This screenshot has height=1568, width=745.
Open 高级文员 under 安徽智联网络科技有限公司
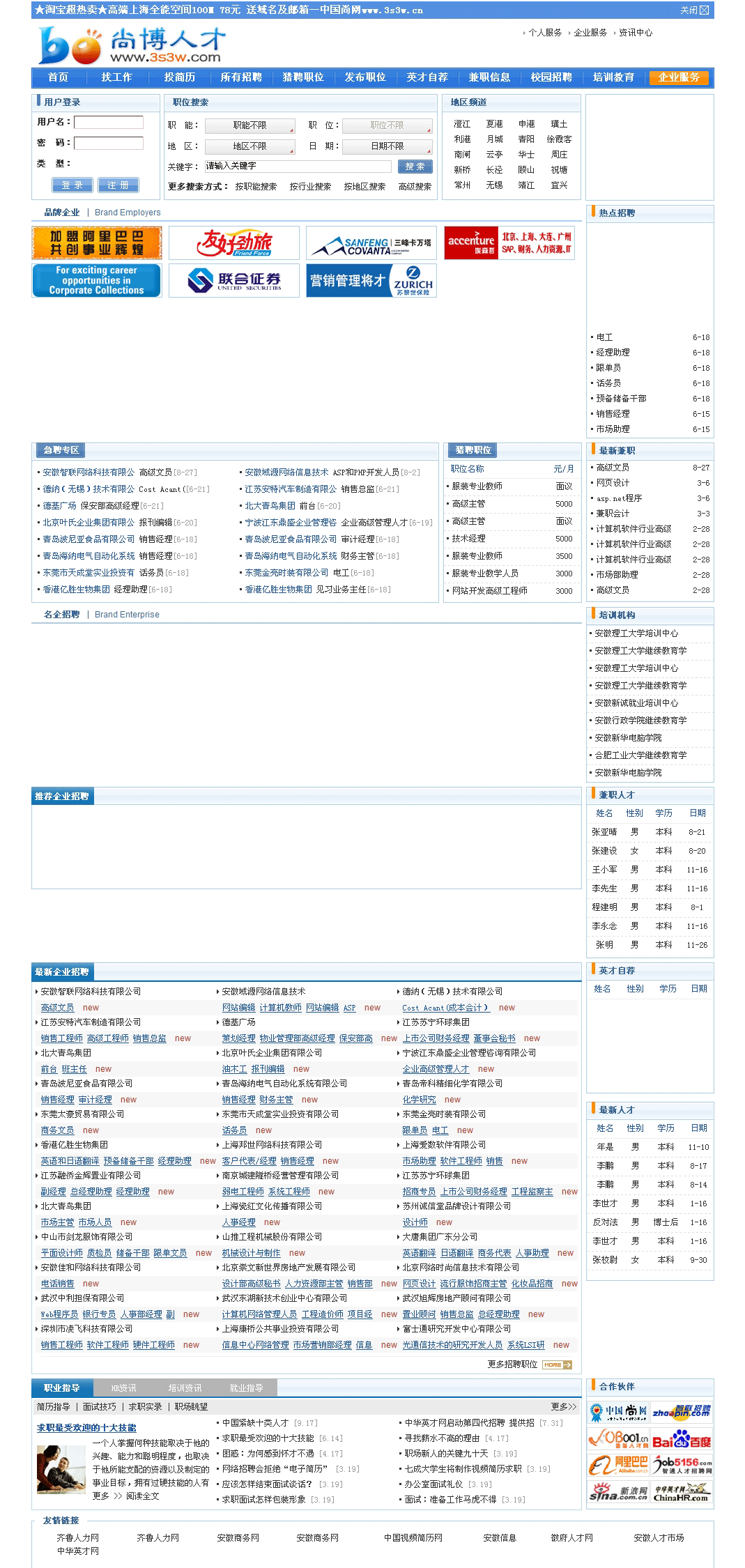click(x=57, y=1008)
